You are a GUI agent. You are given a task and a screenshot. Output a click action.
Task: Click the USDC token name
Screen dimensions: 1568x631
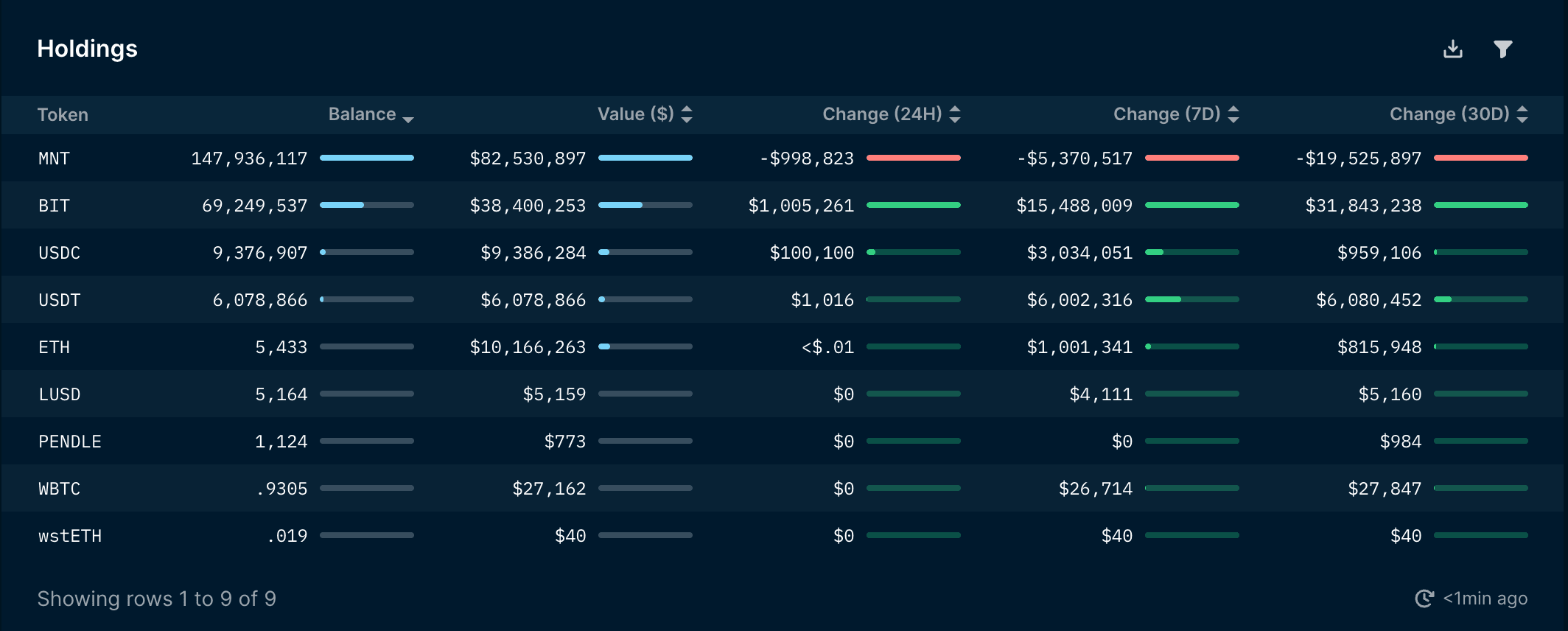tap(59, 253)
